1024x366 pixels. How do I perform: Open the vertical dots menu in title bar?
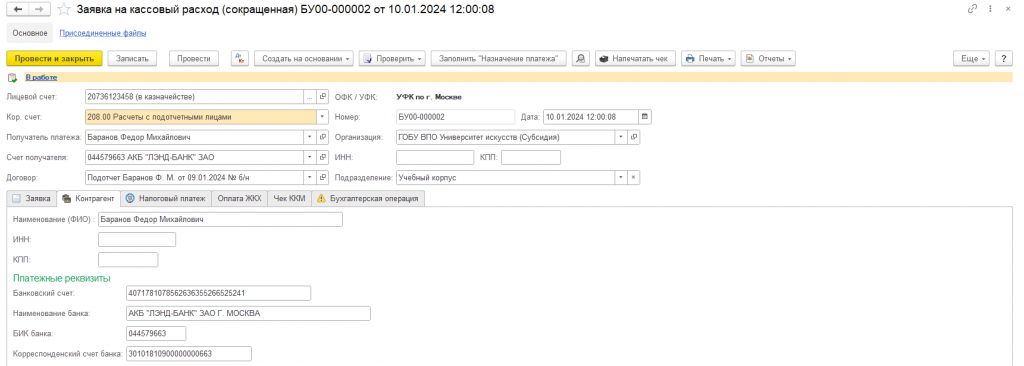[x=991, y=8]
